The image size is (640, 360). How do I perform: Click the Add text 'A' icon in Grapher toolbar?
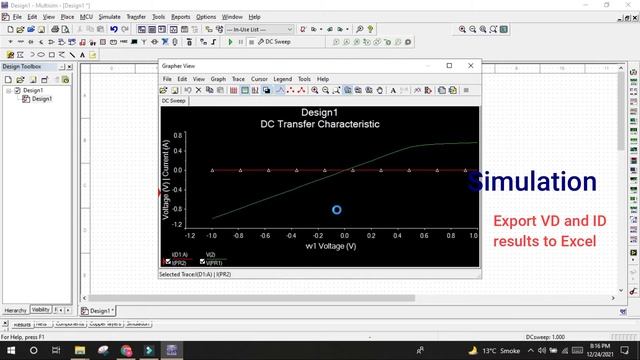pyautogui.click(x=393, y=90)
